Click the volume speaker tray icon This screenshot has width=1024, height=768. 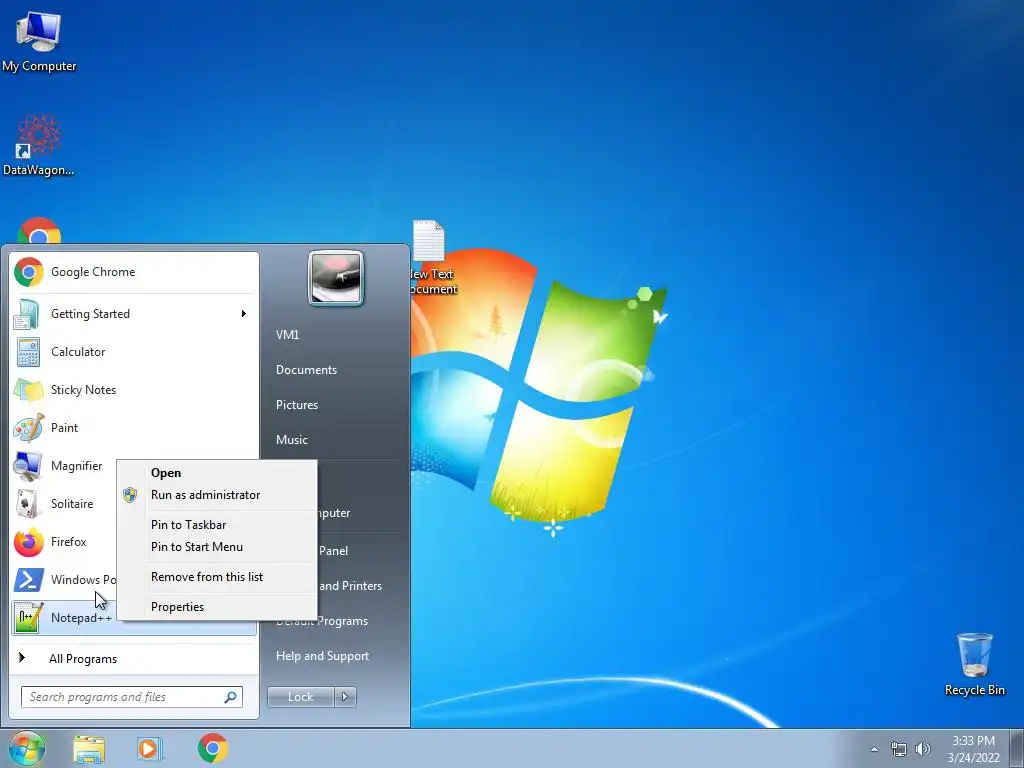[923, 749]
